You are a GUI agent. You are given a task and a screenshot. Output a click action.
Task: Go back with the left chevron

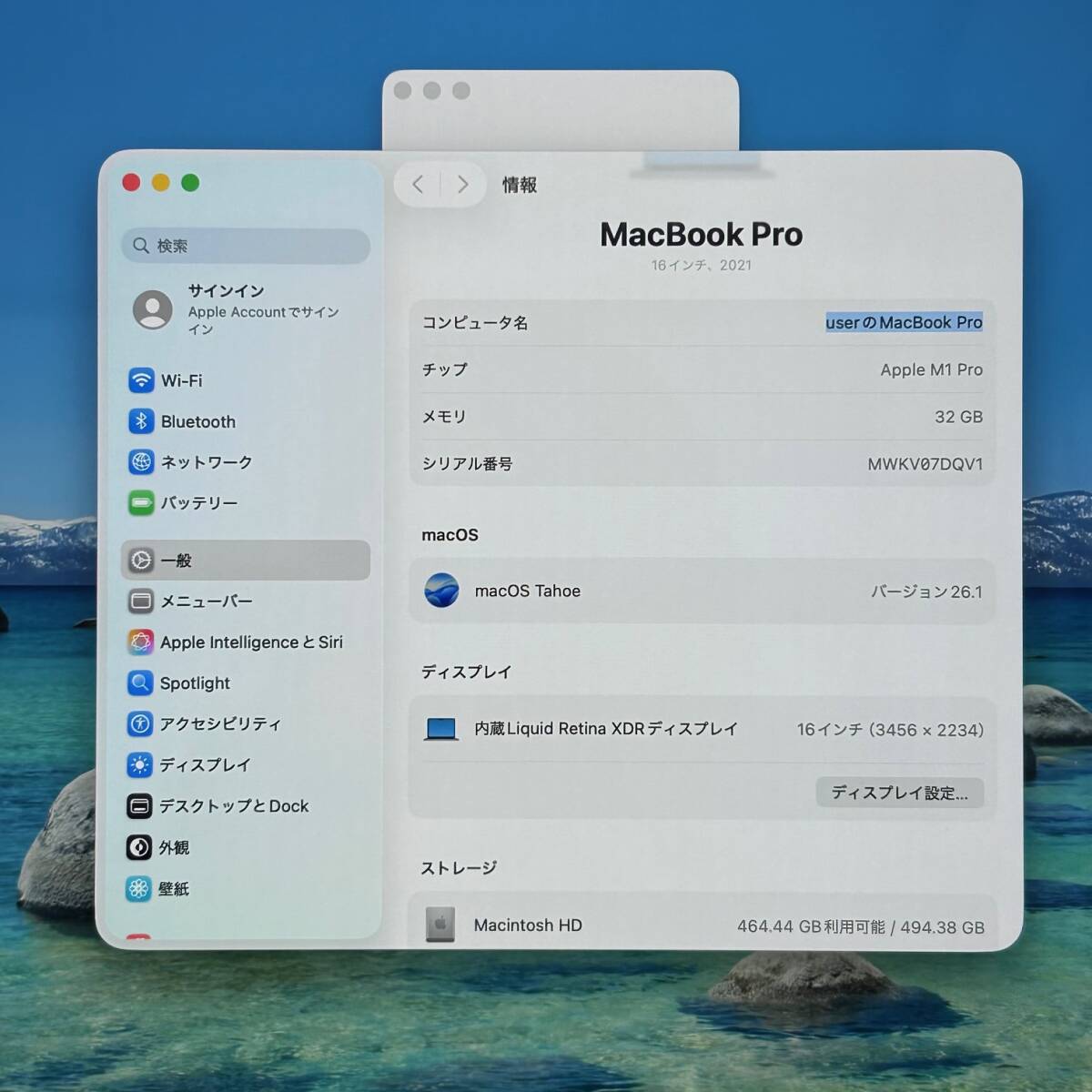point(418,185)
